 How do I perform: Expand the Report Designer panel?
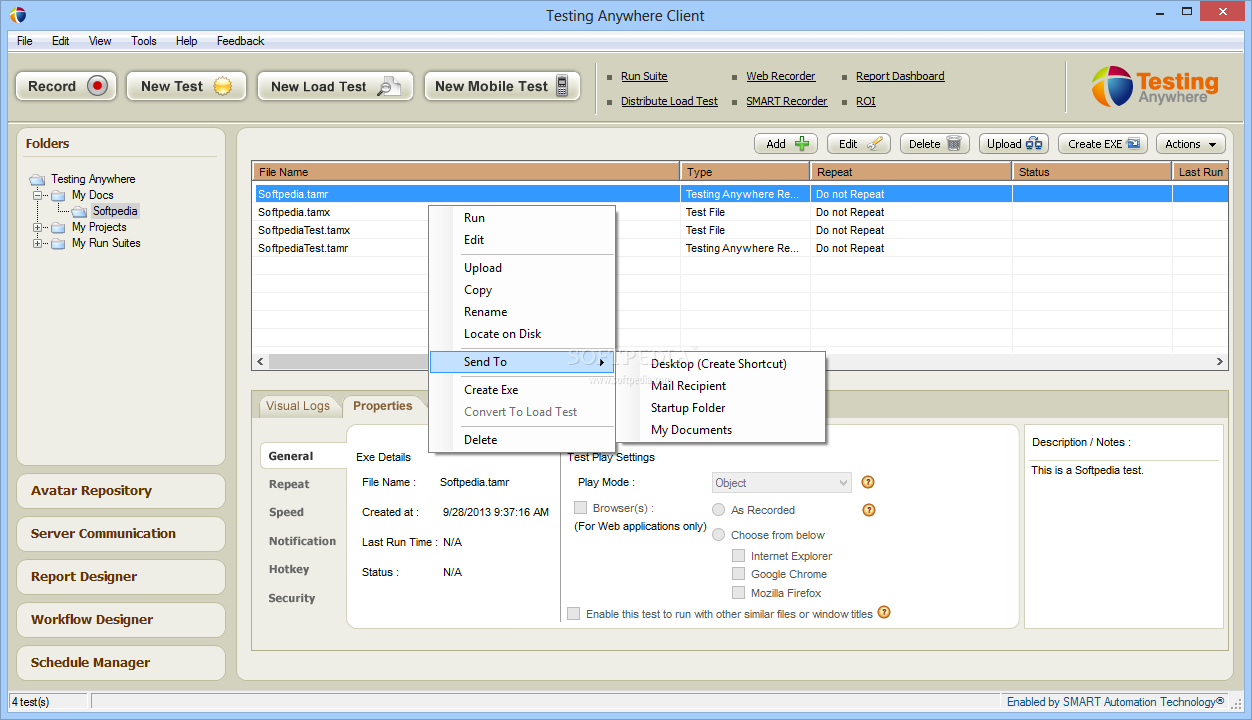tap(121, 577)
